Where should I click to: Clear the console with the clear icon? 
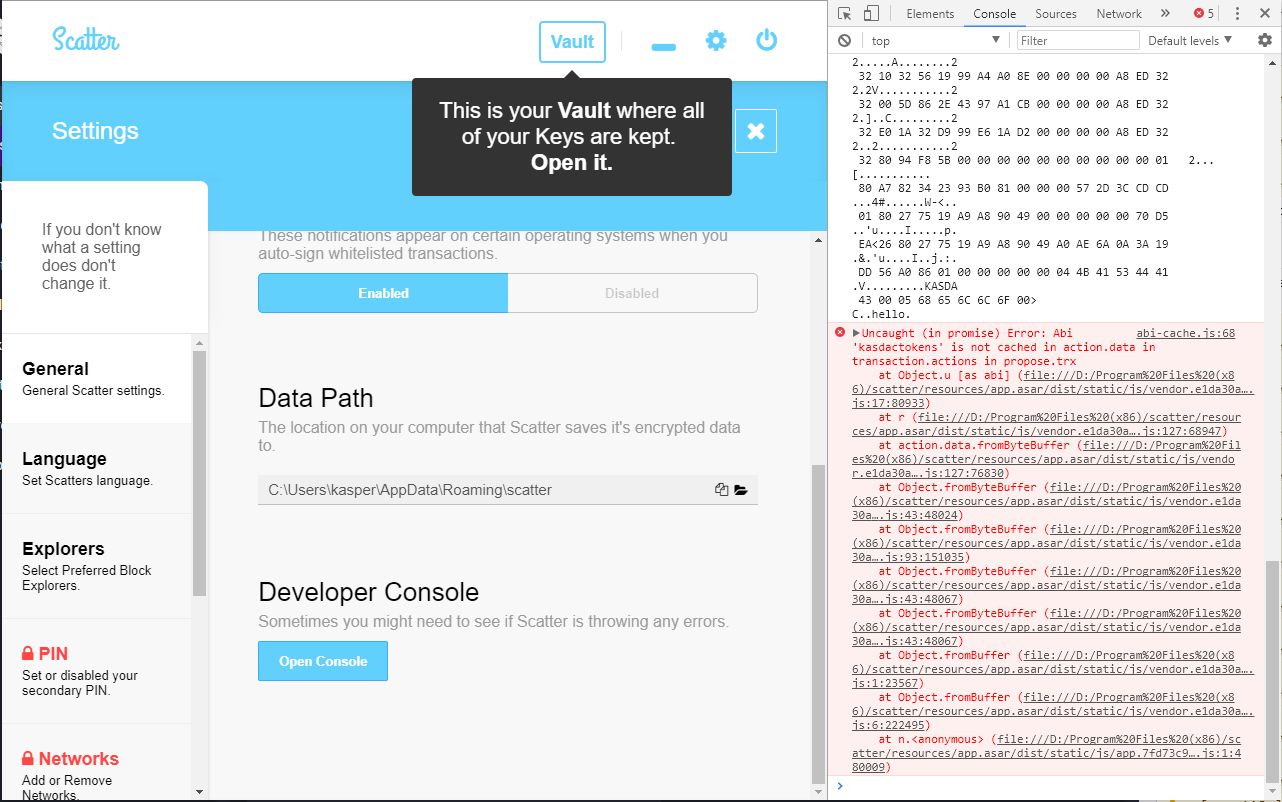842,39
